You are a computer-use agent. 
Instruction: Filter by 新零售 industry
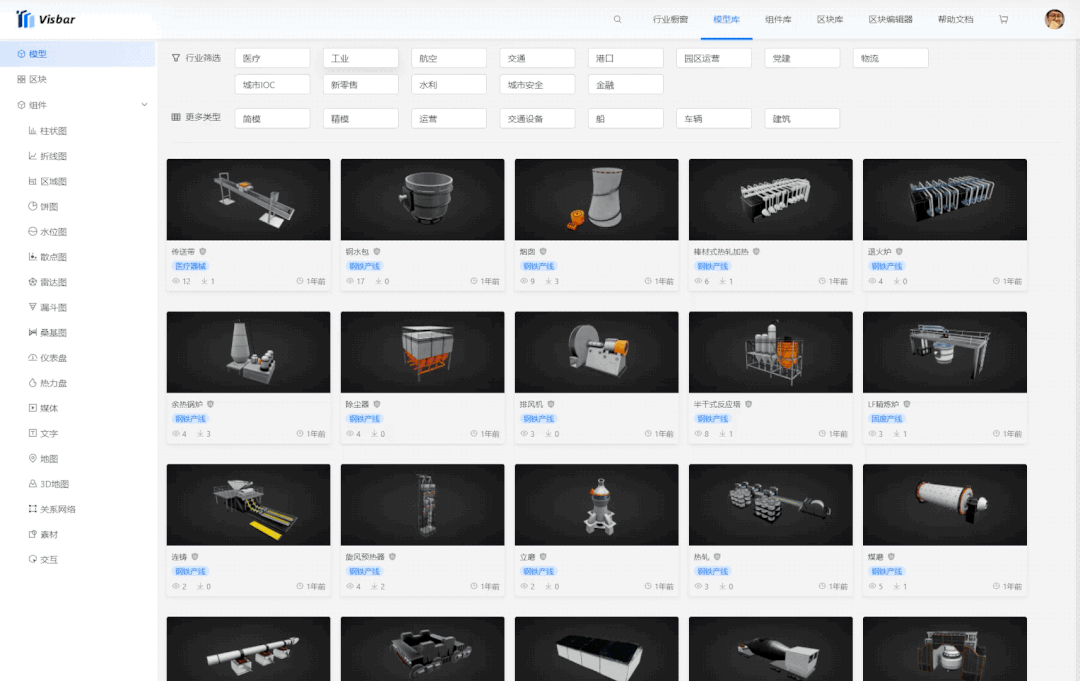pyautogui.click(x=360, y=85)
